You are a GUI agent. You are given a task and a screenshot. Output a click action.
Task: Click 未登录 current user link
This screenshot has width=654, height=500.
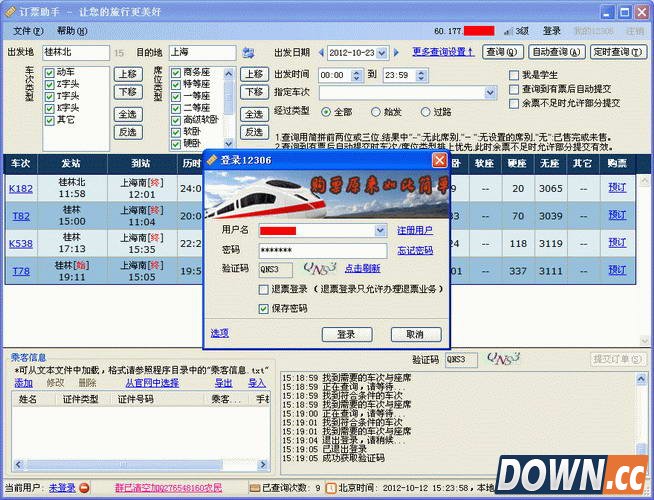click(62, 487)
